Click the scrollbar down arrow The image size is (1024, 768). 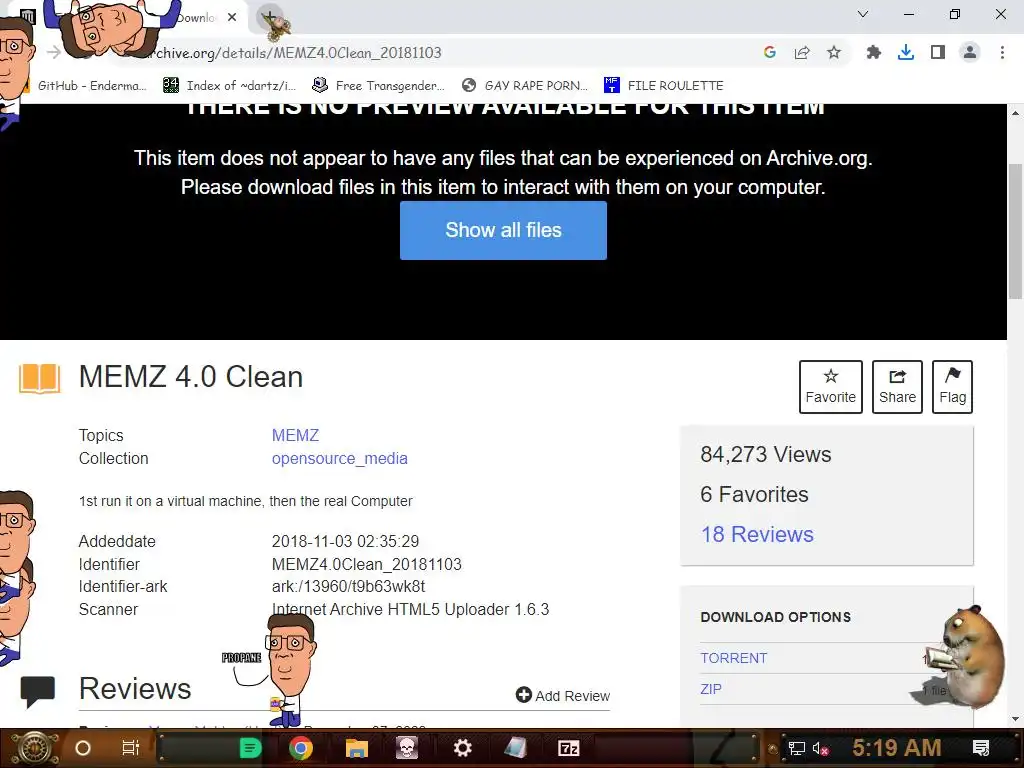(x=1016, y=719)
